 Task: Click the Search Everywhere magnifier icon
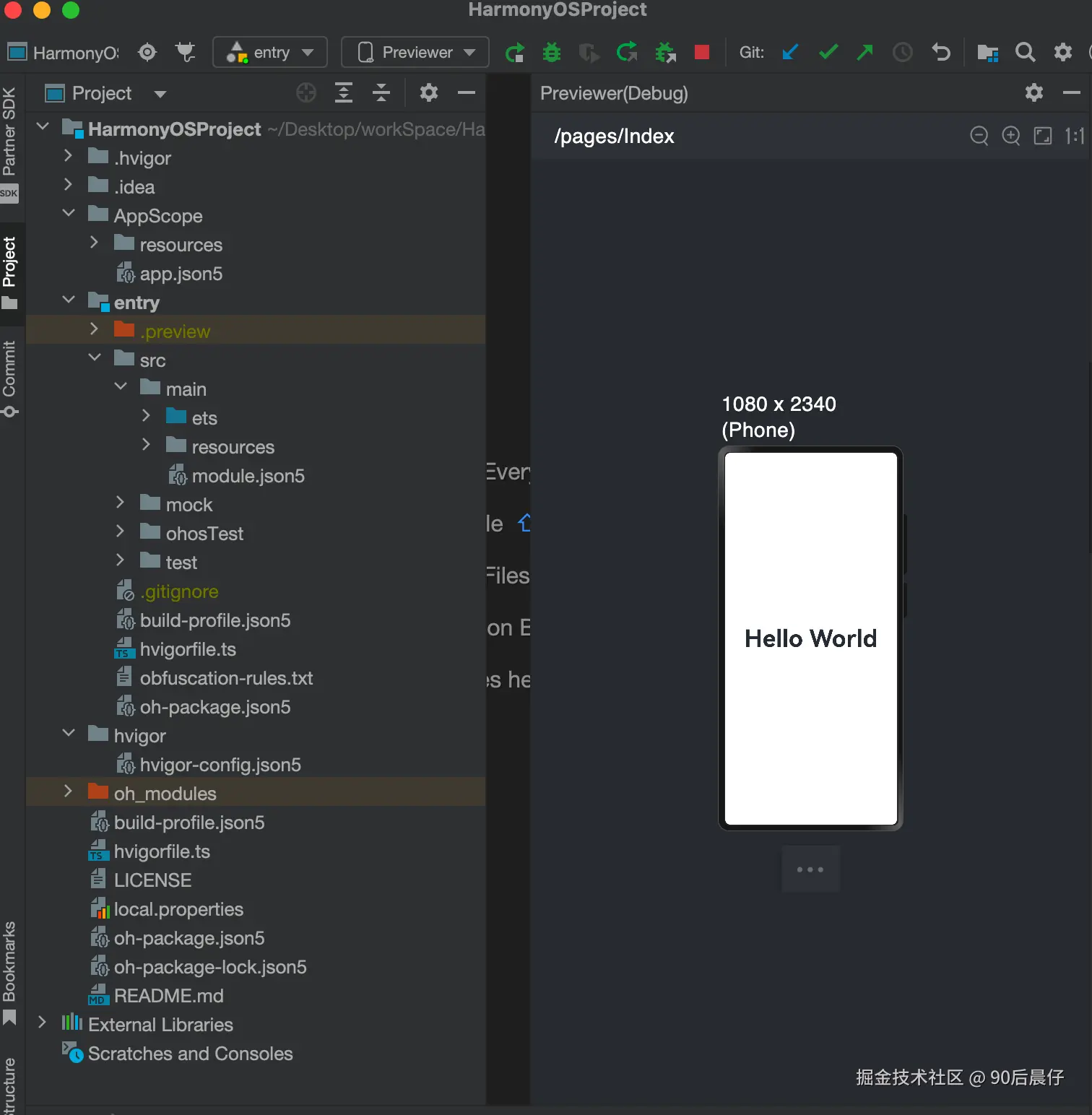(1026, 52)
